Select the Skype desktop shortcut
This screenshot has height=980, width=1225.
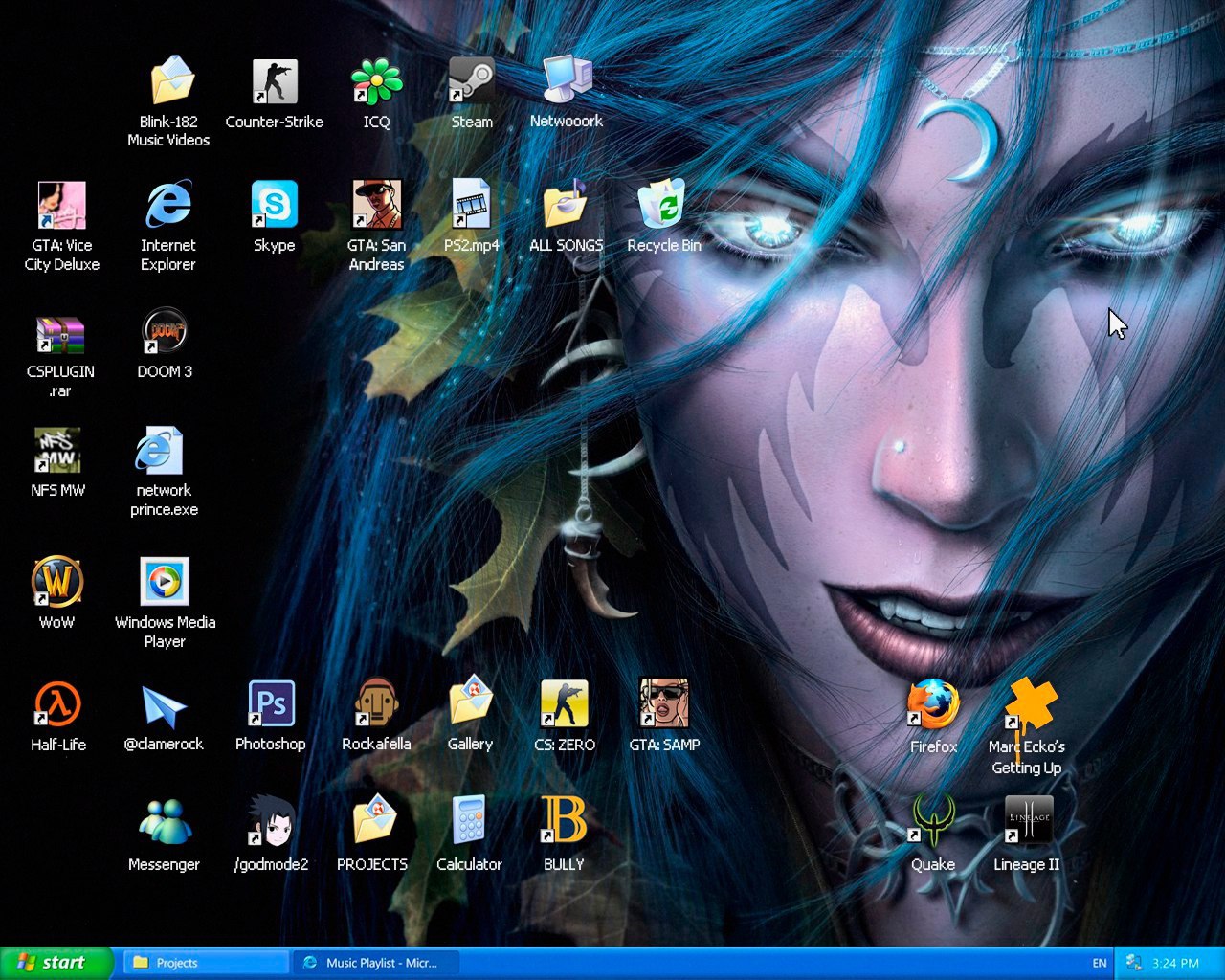coord(275,204)
